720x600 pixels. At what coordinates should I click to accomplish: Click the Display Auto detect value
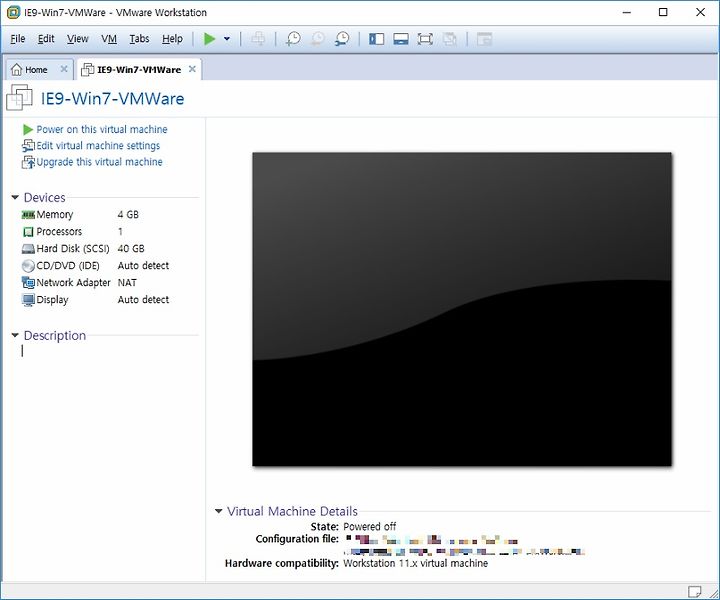point(143,299)
